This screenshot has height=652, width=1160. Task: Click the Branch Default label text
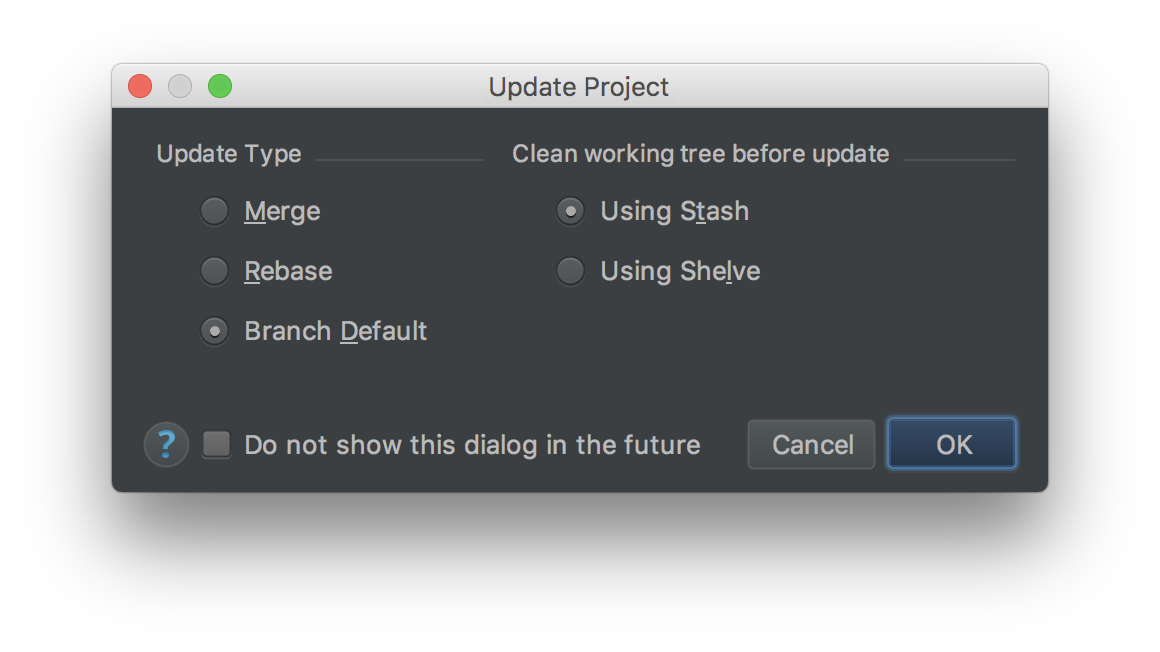point(336,331)
